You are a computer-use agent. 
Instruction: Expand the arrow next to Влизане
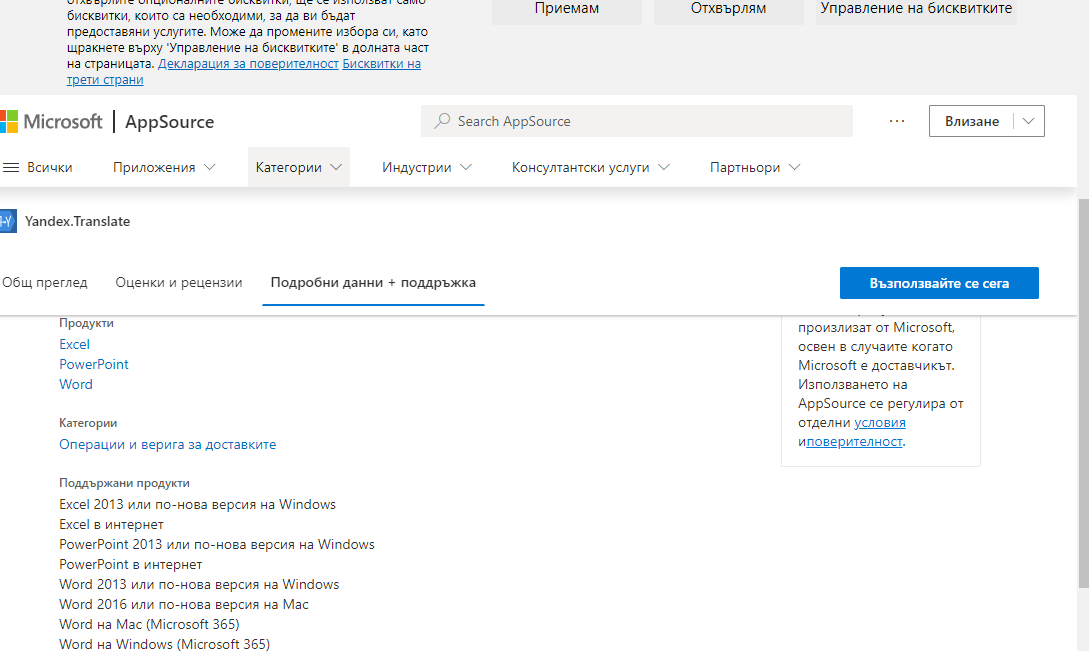[x=1029, y=121]
